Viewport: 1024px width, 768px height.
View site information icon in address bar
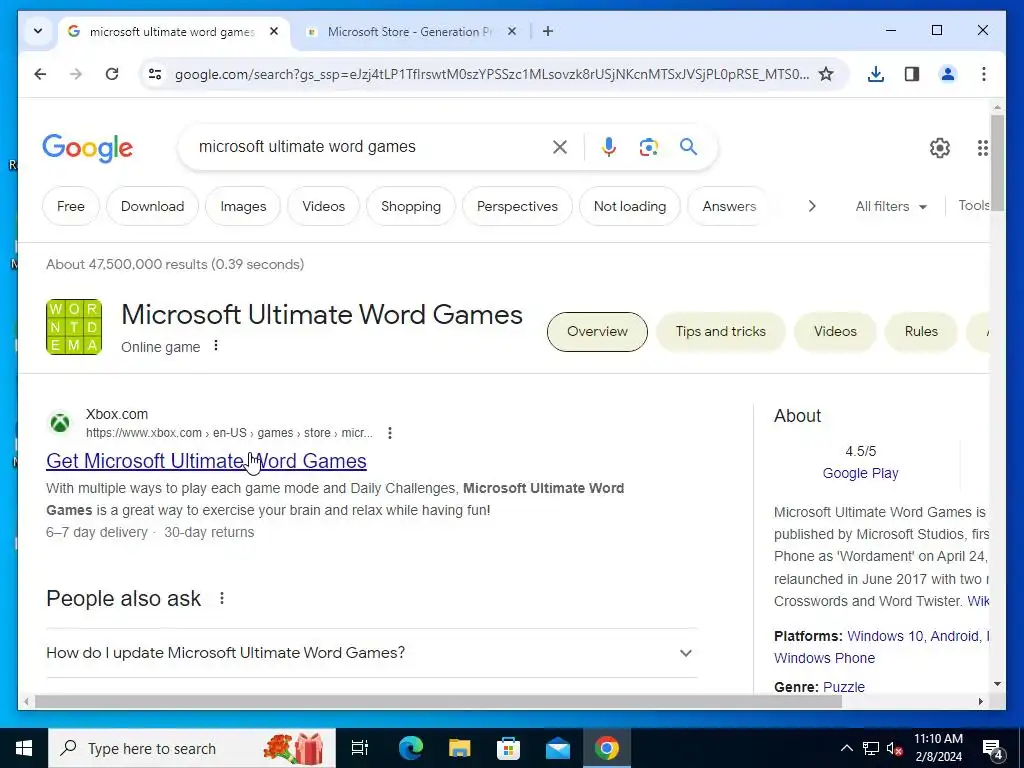pyautogui.click(x=155, y=74)
